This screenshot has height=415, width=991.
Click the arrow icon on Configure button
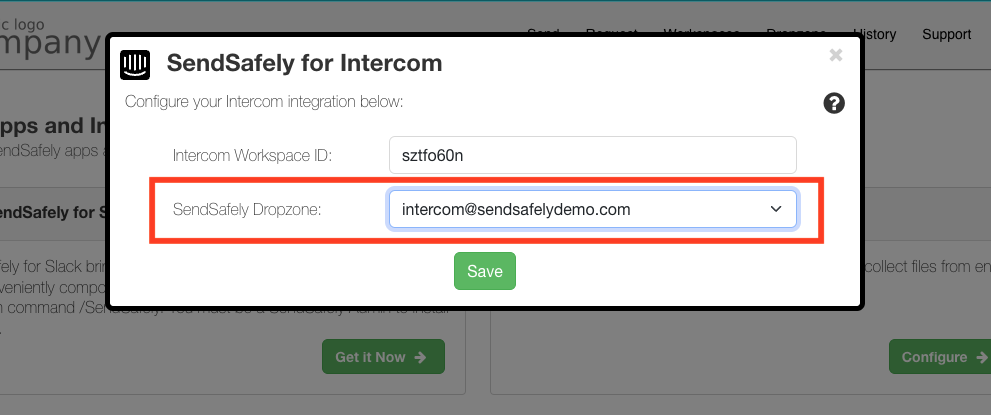coord(982,357)
